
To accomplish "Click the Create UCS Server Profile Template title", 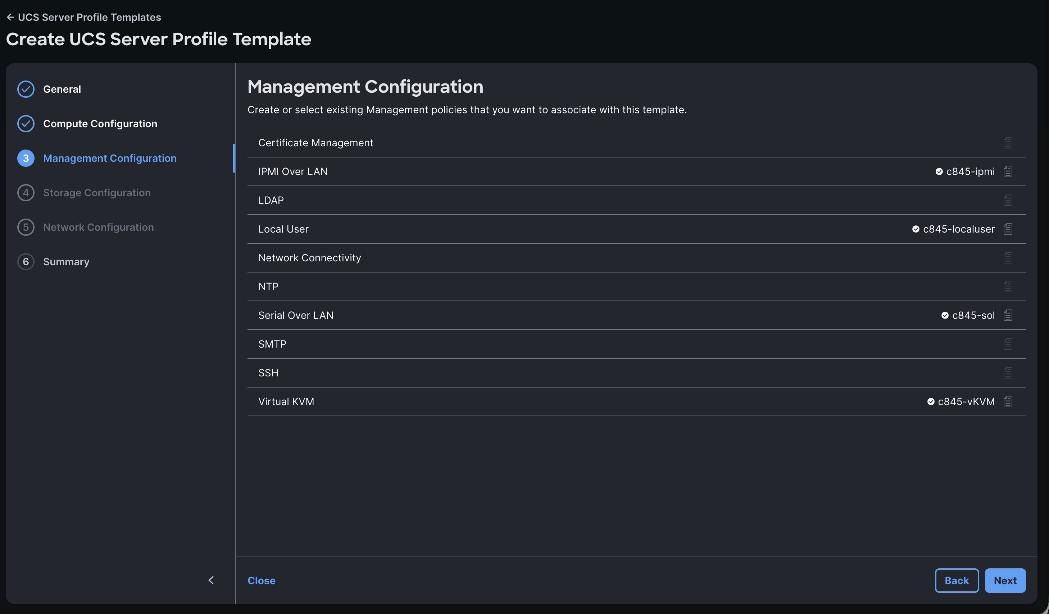I will tap(159, 39).
